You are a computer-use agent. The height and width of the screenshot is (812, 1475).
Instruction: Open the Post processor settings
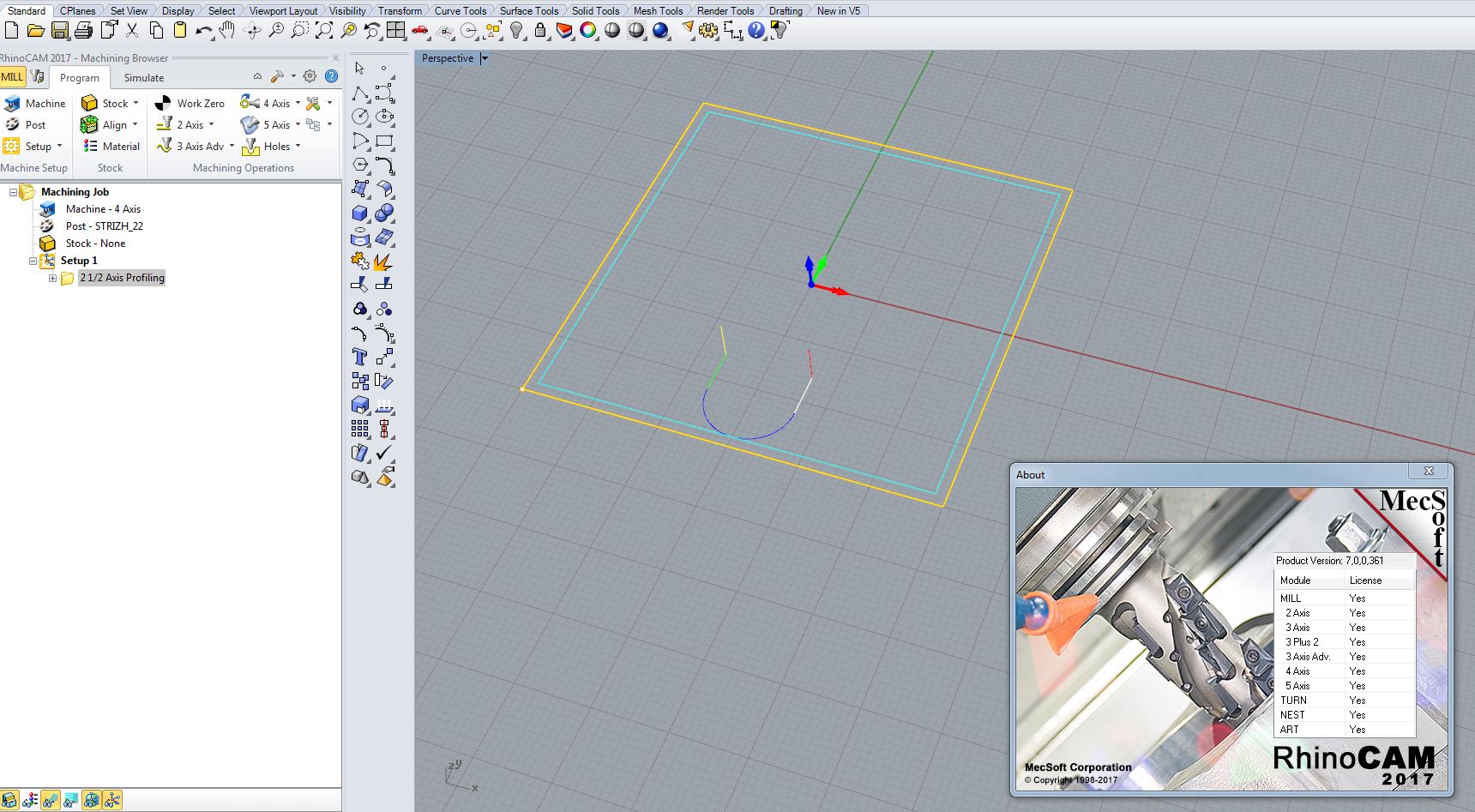point(26,124)
